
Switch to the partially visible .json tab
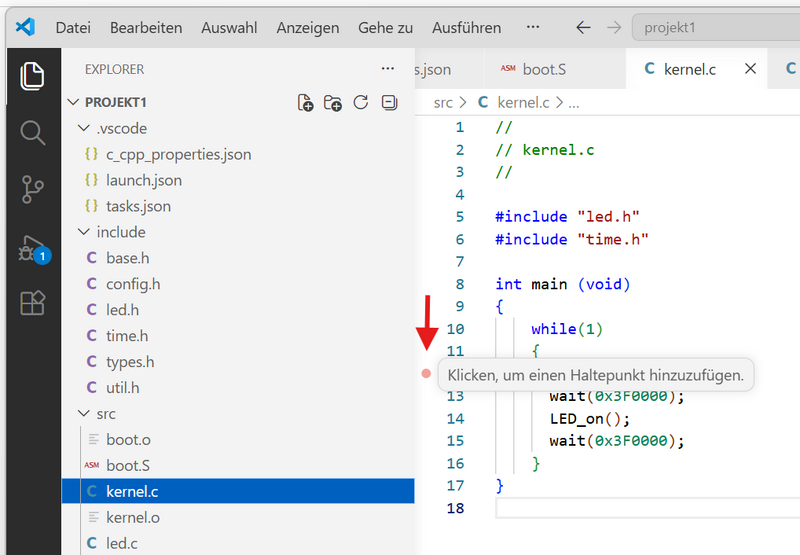[x=449, y=69]
